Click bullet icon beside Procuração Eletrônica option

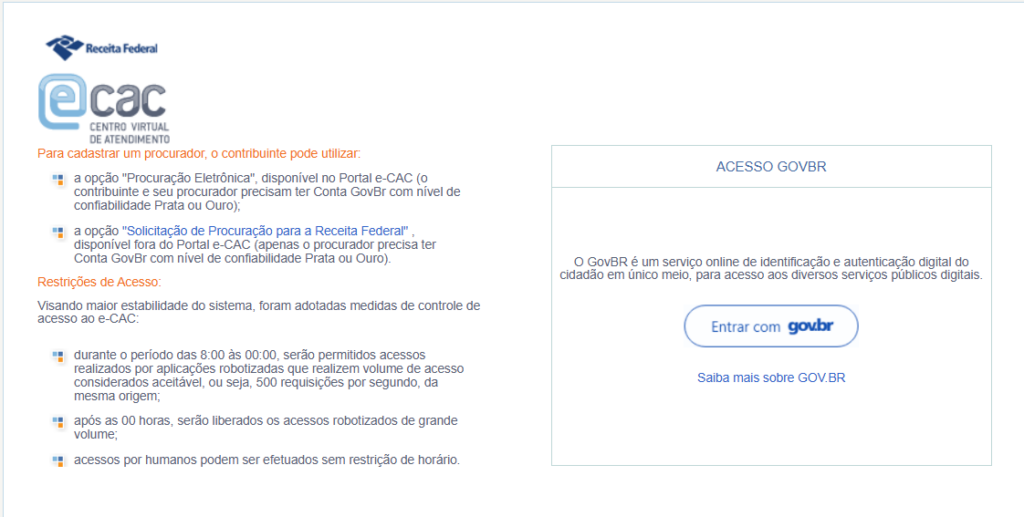57,179
